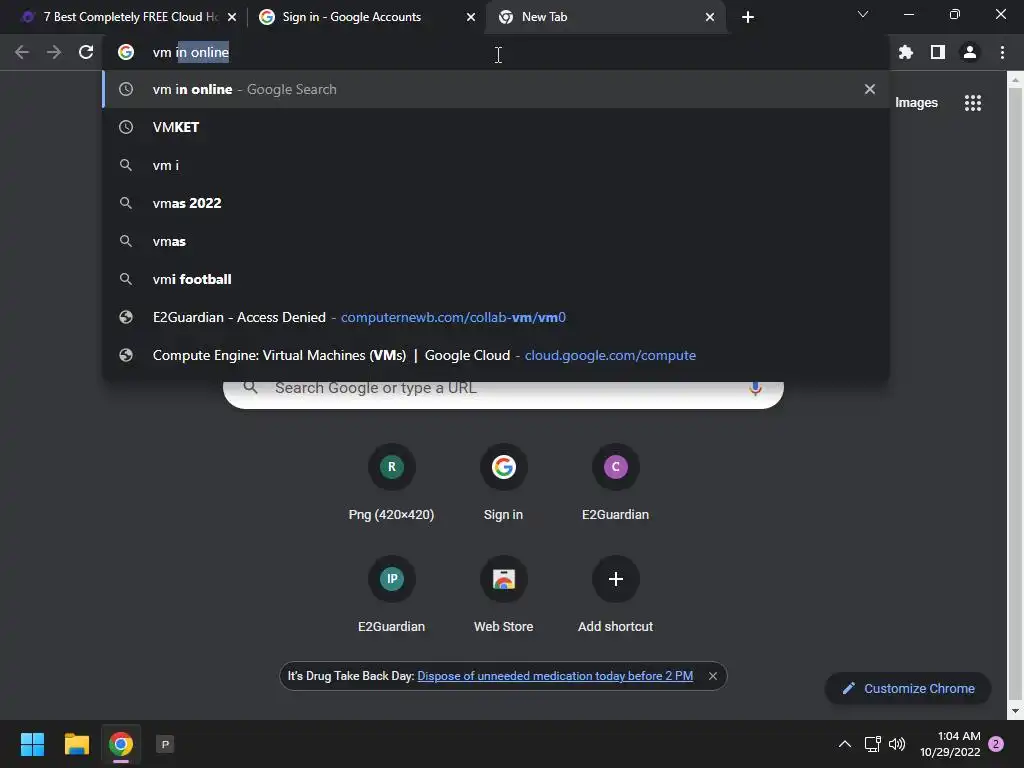Open the Images link

pyautogui.click(x=916, y=103)
